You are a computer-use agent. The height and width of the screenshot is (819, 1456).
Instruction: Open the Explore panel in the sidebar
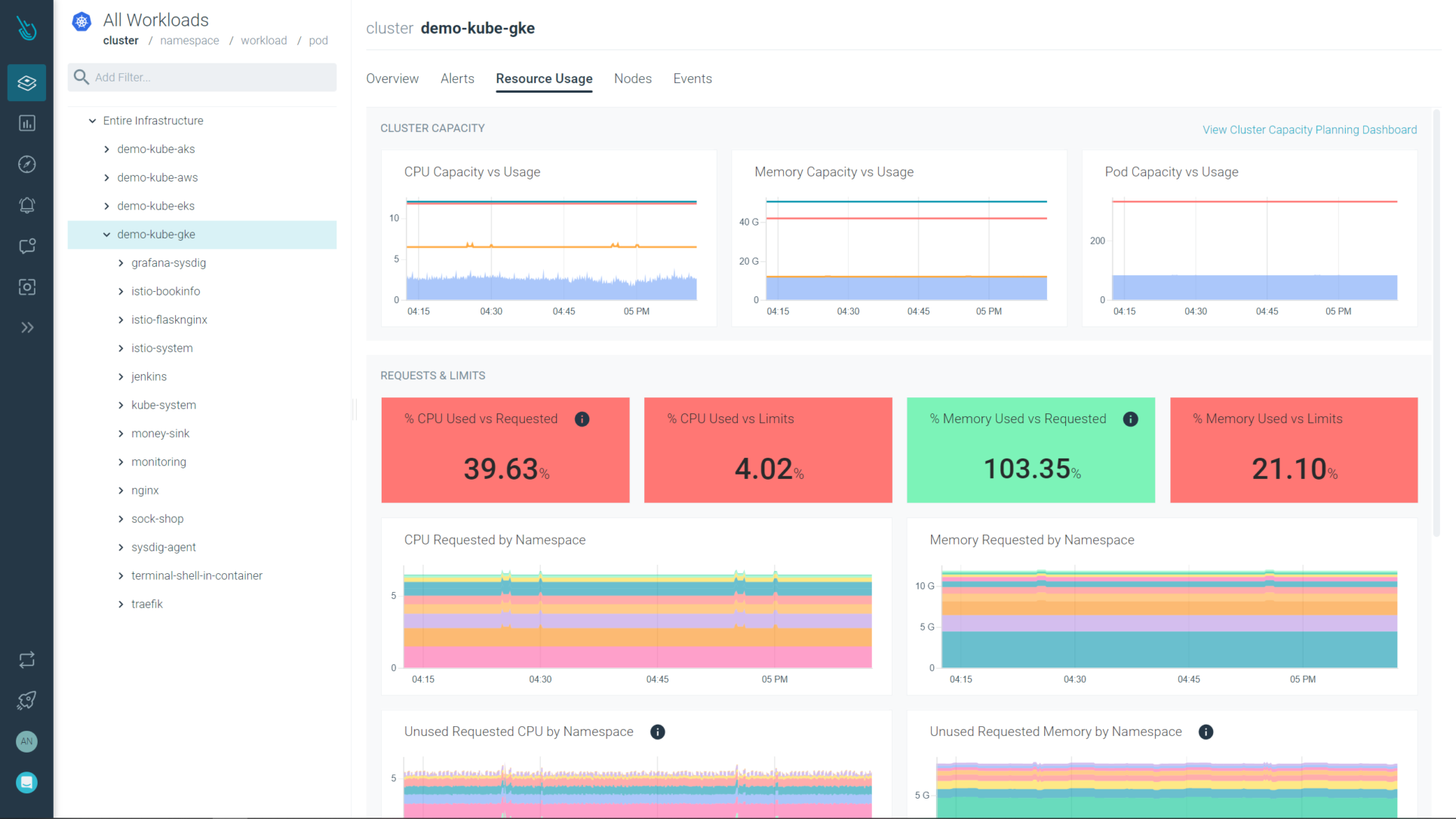[x=26, y=82]
